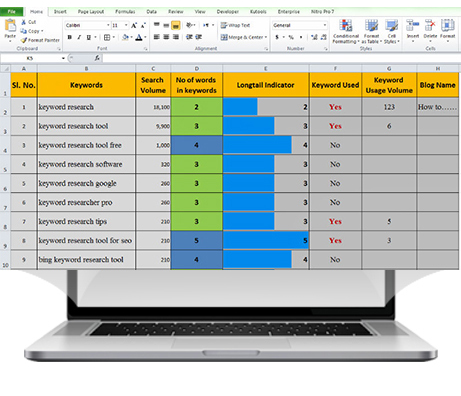Click the Cut button

29,22
